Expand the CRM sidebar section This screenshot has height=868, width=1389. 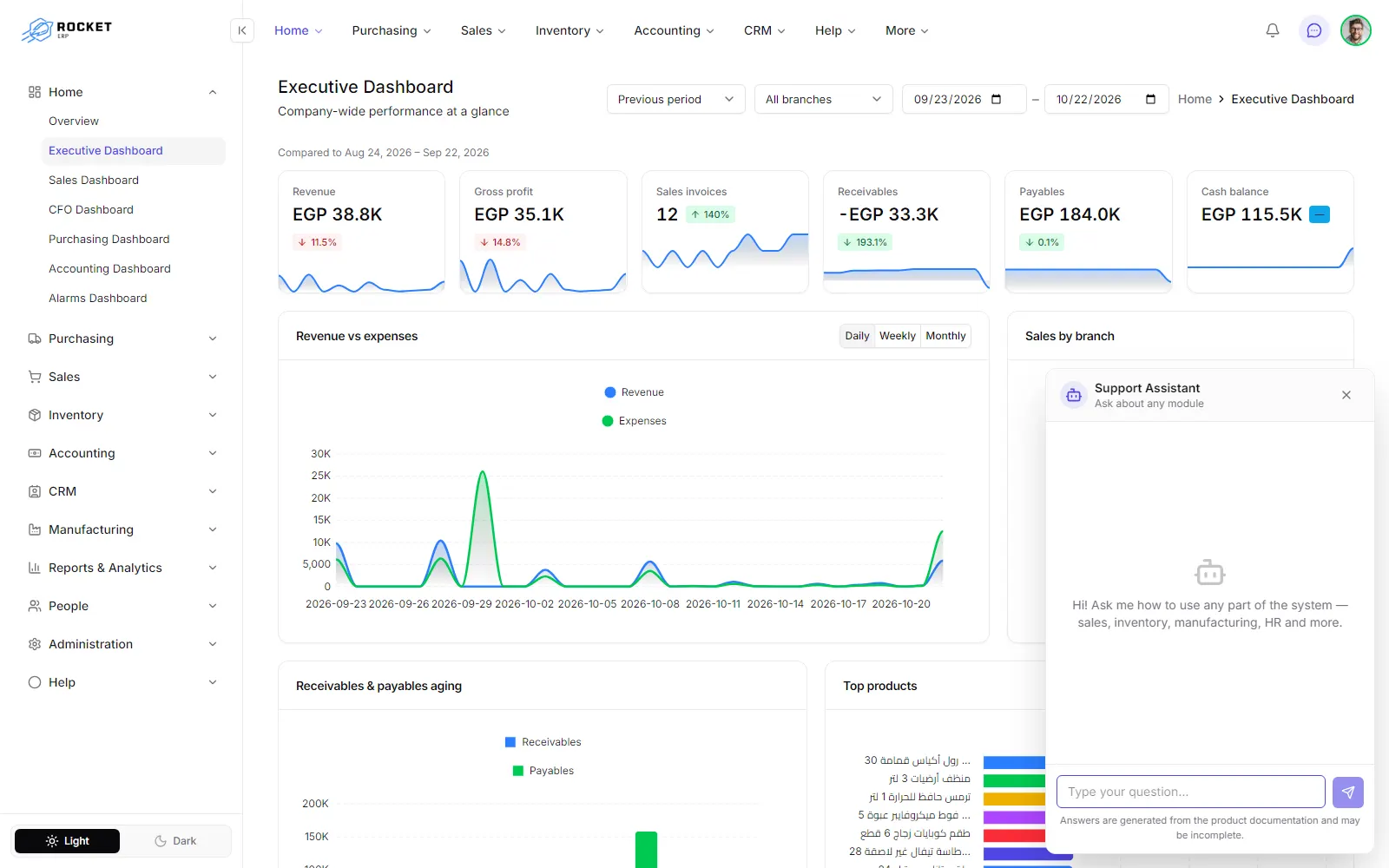(x=122, y=491)
